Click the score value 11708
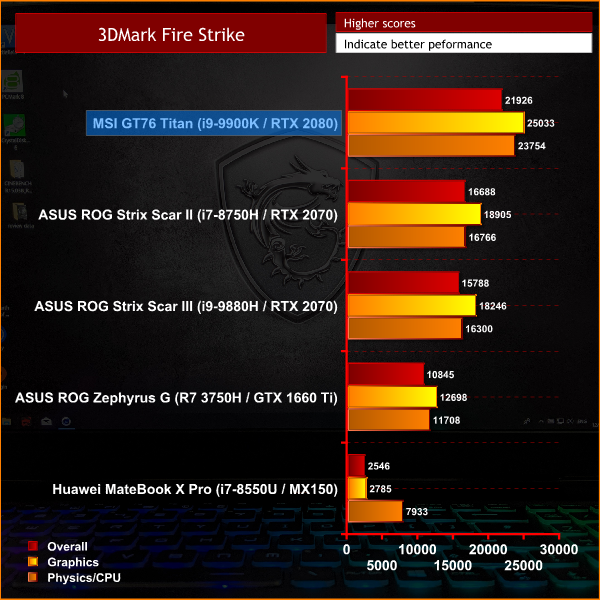 446,421
